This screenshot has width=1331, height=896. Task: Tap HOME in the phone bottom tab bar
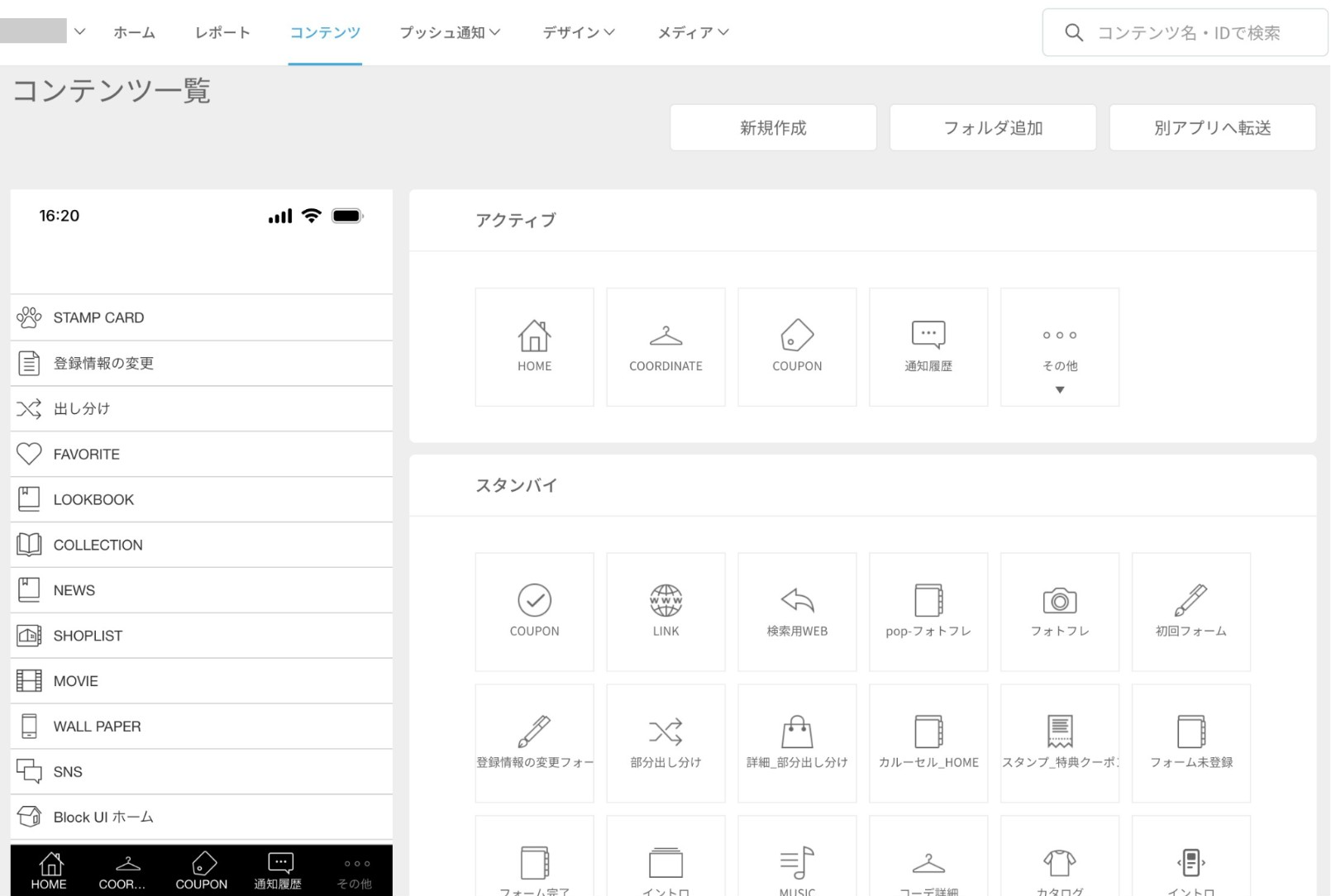49,871
